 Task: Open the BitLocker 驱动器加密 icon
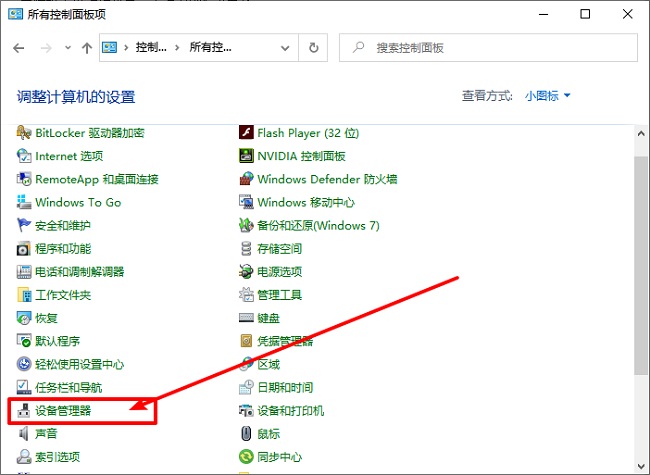(x=24, y=133)
